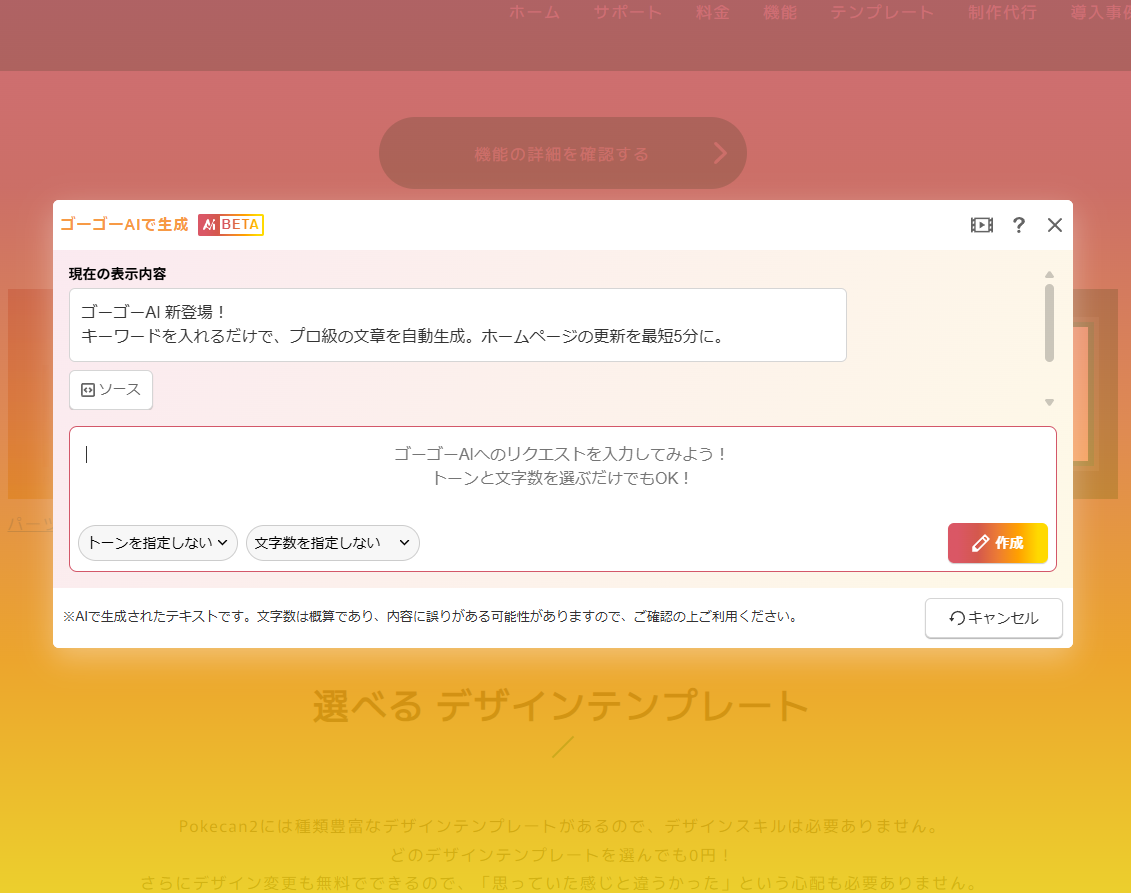The width and height of the screenshot is (1131, 893).
Task: Click テンプレート in the dimmed navigation
Action: click(x=882, y=12)
